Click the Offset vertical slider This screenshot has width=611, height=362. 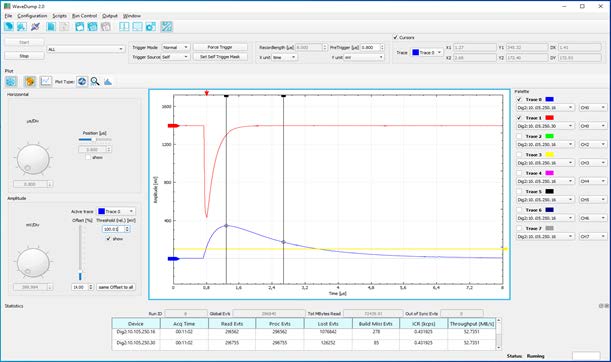pyautogui.click(x=80, y=253)
